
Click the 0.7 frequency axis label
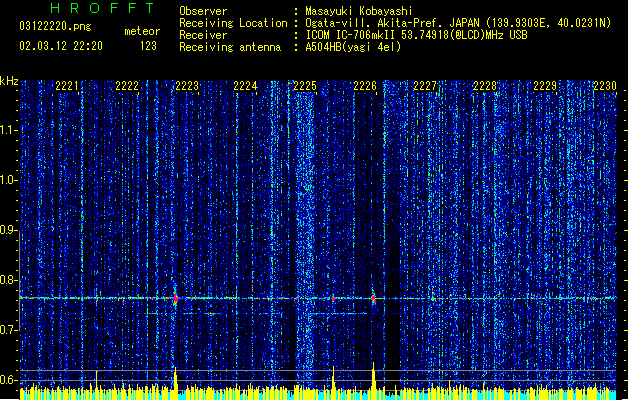pyautogui.click(x=8, y=330)
